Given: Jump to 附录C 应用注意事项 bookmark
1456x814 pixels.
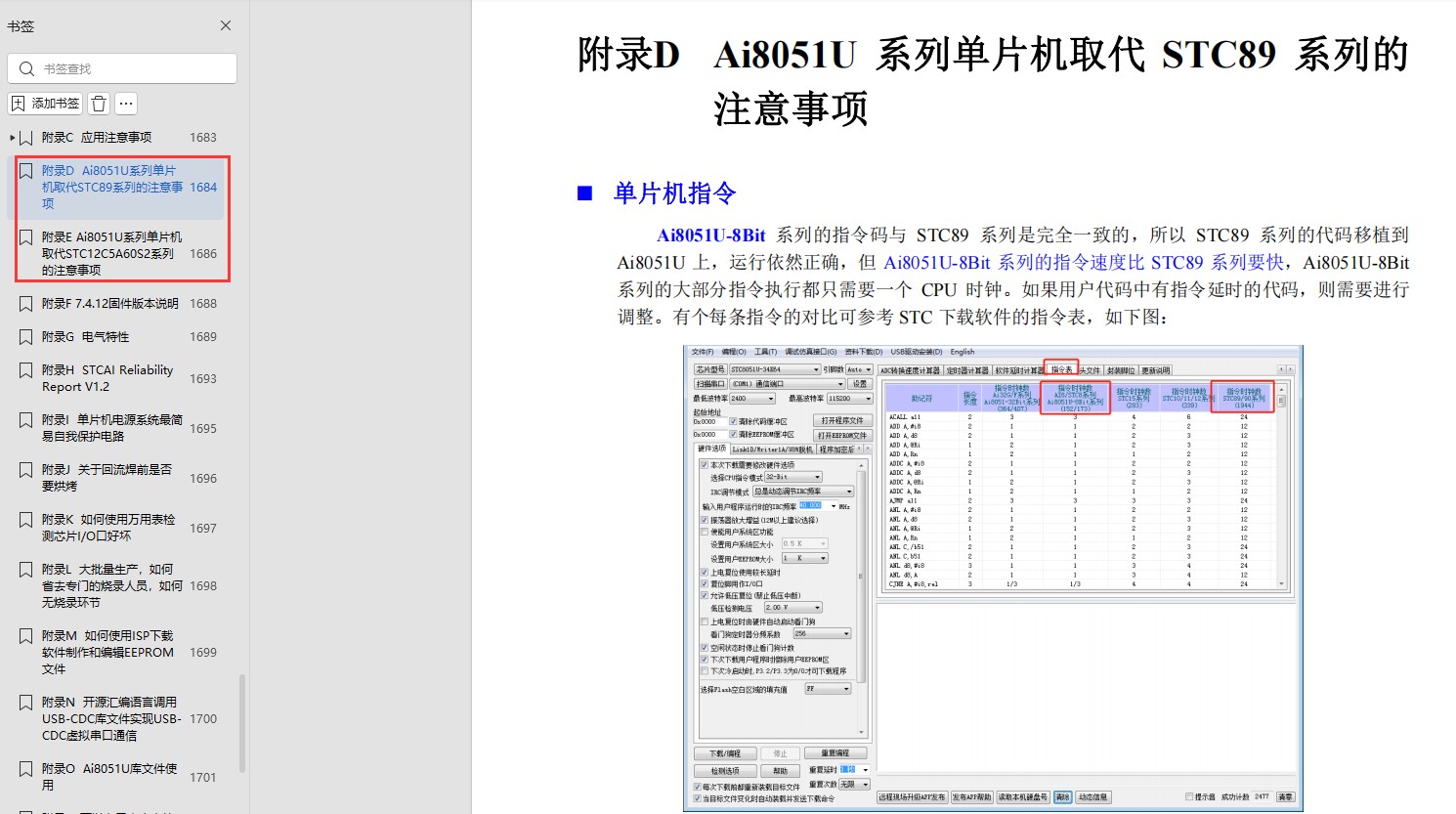Looking at the screenshot, I should coord(97,138).
